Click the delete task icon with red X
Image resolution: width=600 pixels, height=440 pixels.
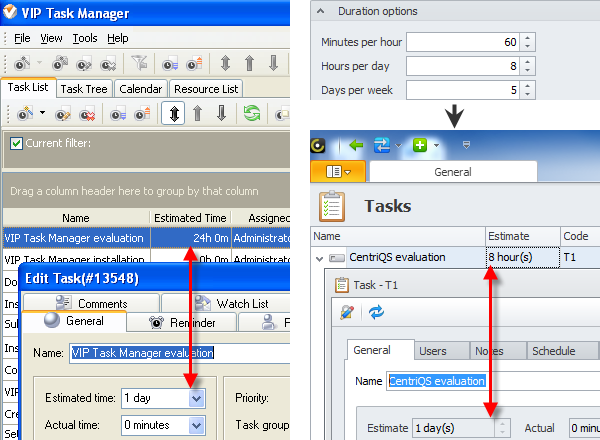[x=87, y=114]
